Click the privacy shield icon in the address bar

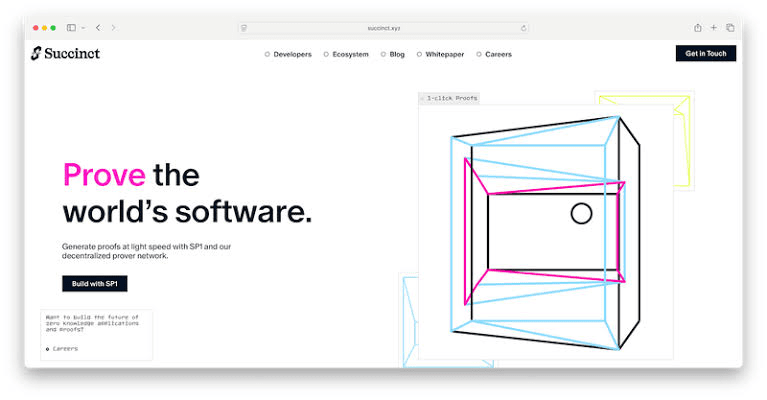(244, 28)
